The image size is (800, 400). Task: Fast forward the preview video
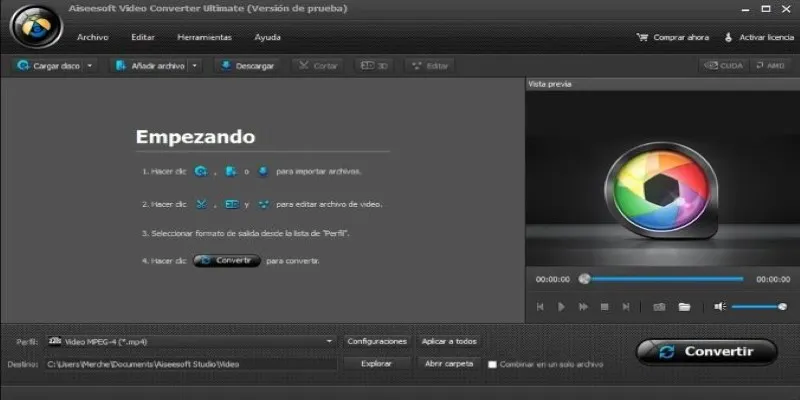click(583, 307)
